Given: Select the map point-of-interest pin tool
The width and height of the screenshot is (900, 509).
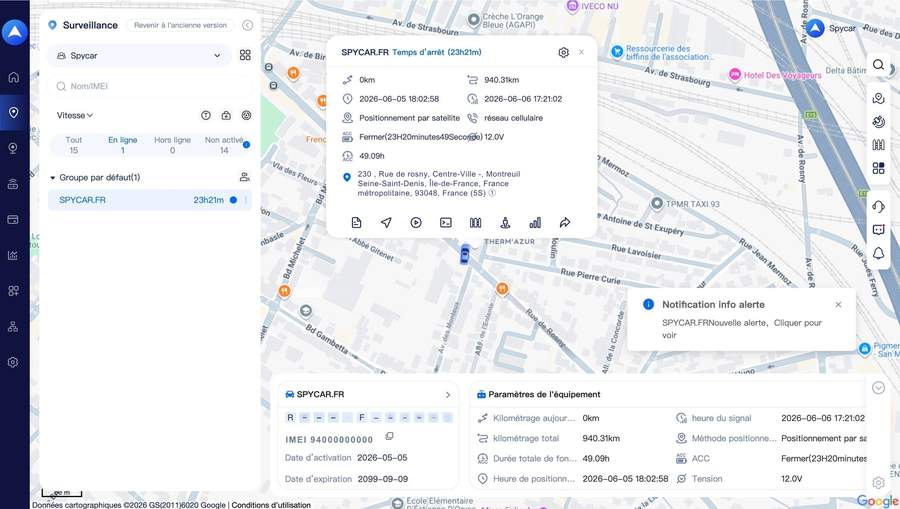Looking at the screenshot, I should (878, 99).
